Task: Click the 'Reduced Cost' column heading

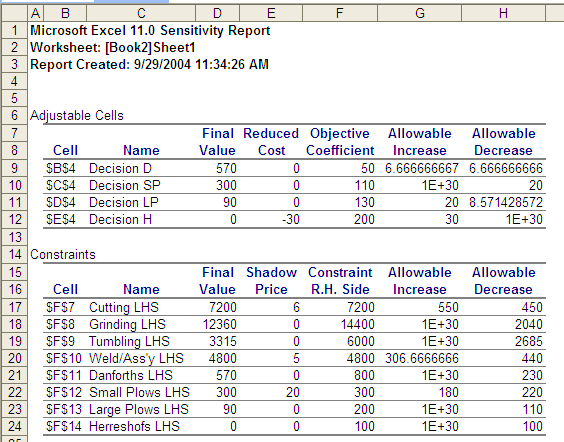Action: (x=271, y=142)
